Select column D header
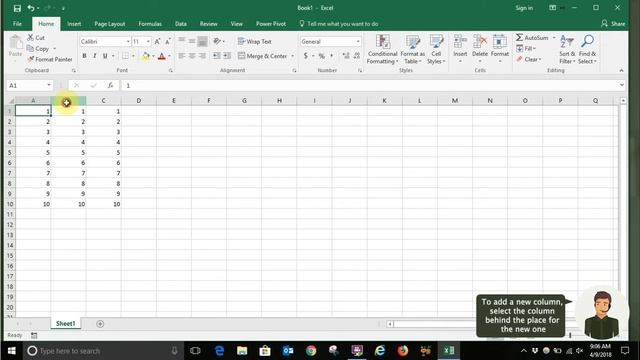 pos(139,100)
